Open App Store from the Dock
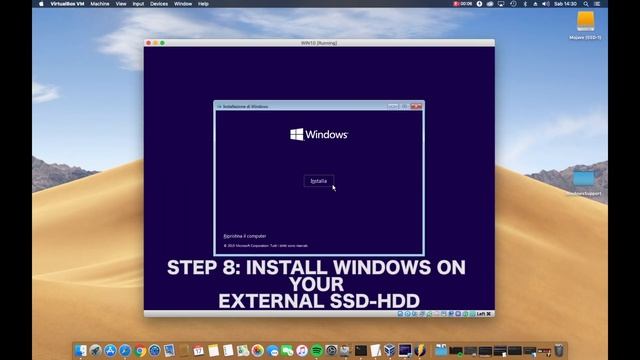The height and width of the screenshot is (360, 640). pyautogui.click(x=110, y=351)
